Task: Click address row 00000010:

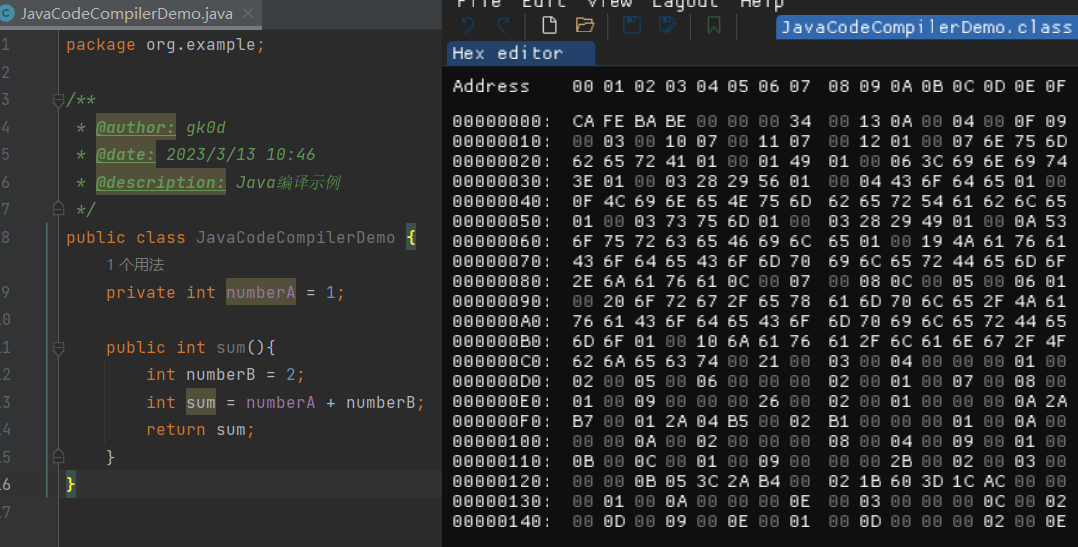Action: (x=502, y=142)
